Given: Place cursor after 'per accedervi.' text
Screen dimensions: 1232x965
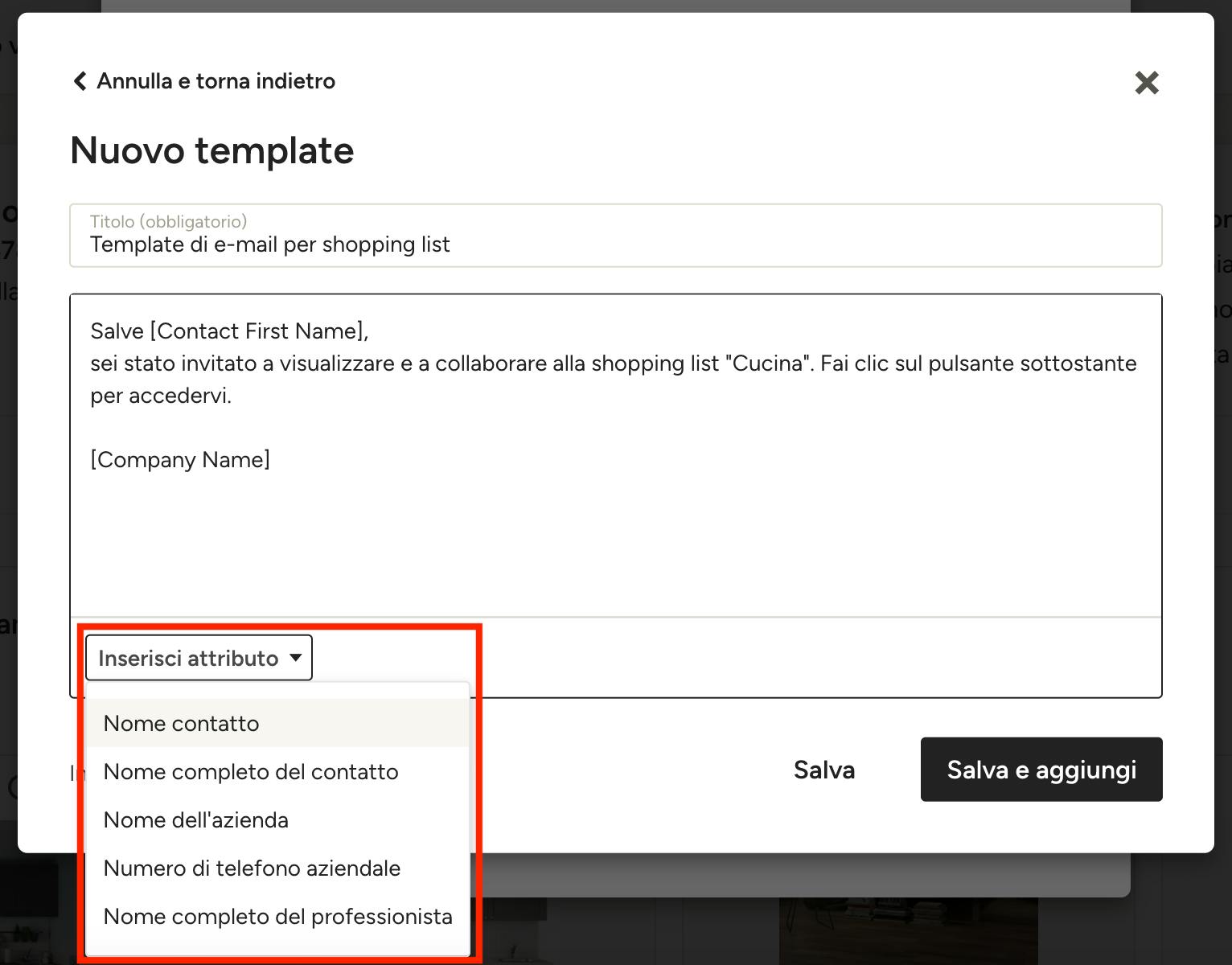Looking at the screenshot, I should (x=233, y=396).
